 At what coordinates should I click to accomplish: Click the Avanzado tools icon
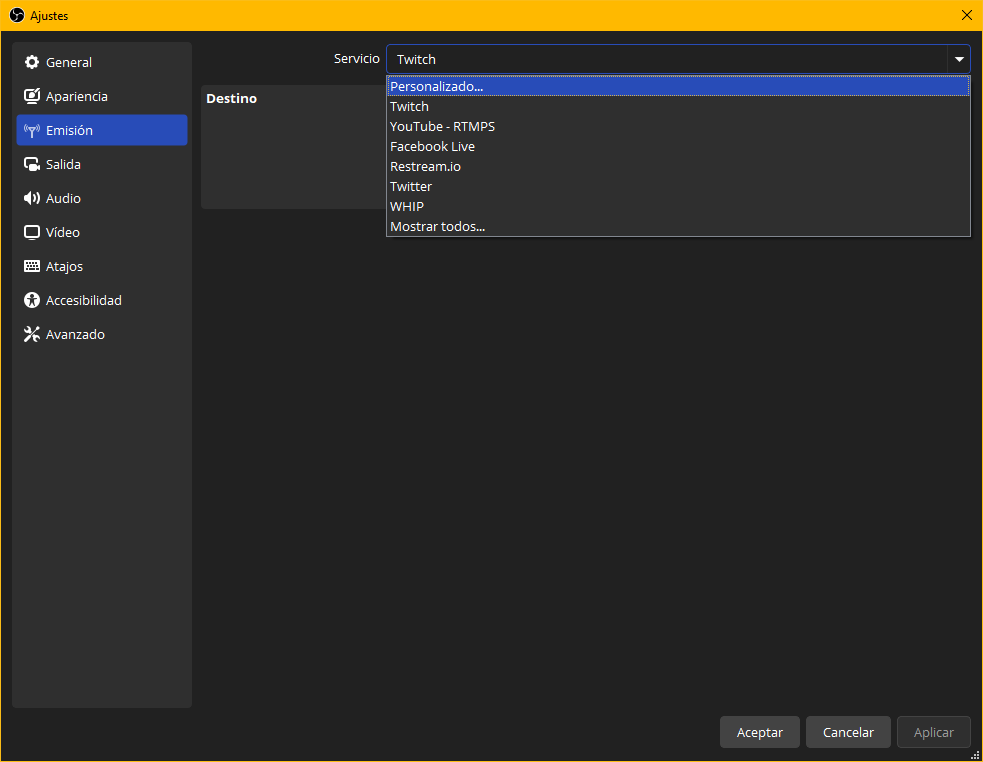[x=31, y=334]
